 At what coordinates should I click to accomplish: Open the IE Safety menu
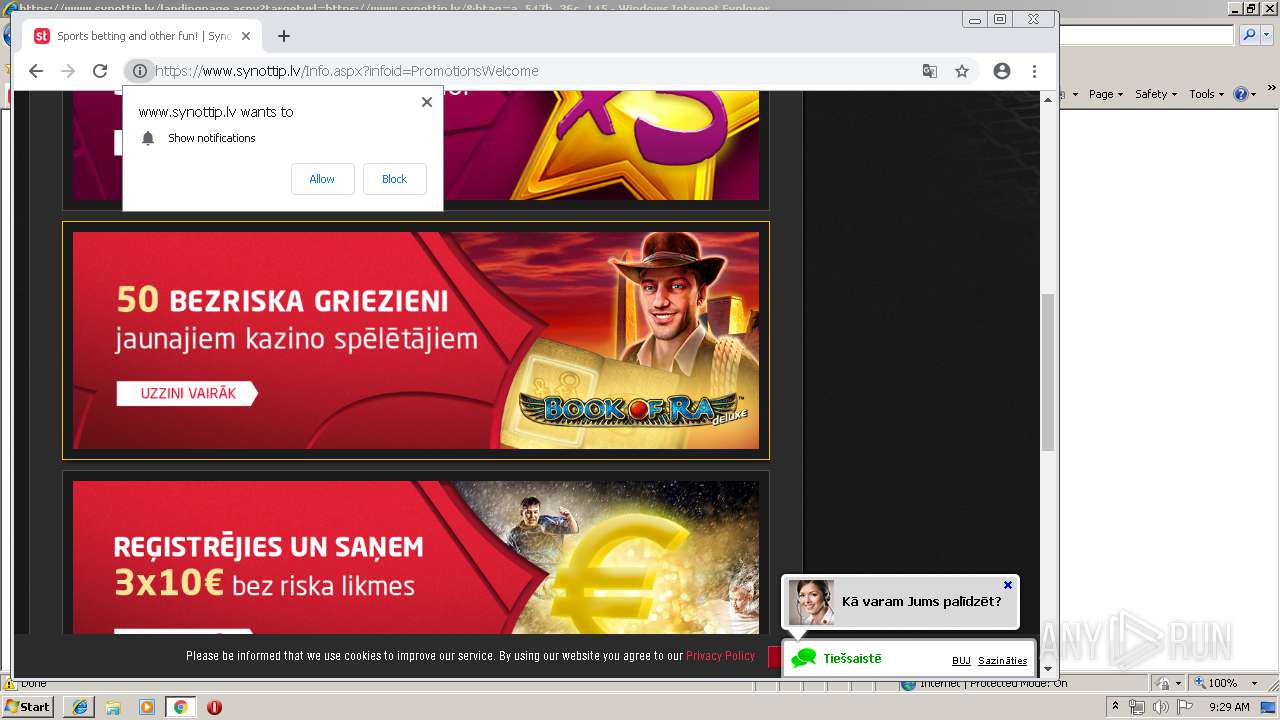tap(1155, 94)
